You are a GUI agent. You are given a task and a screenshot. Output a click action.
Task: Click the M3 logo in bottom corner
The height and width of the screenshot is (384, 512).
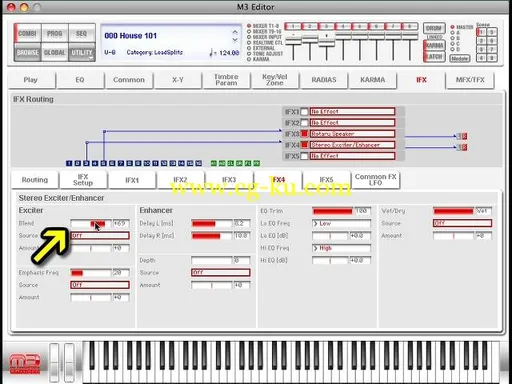pyautogui.click(x=25, y=363)
